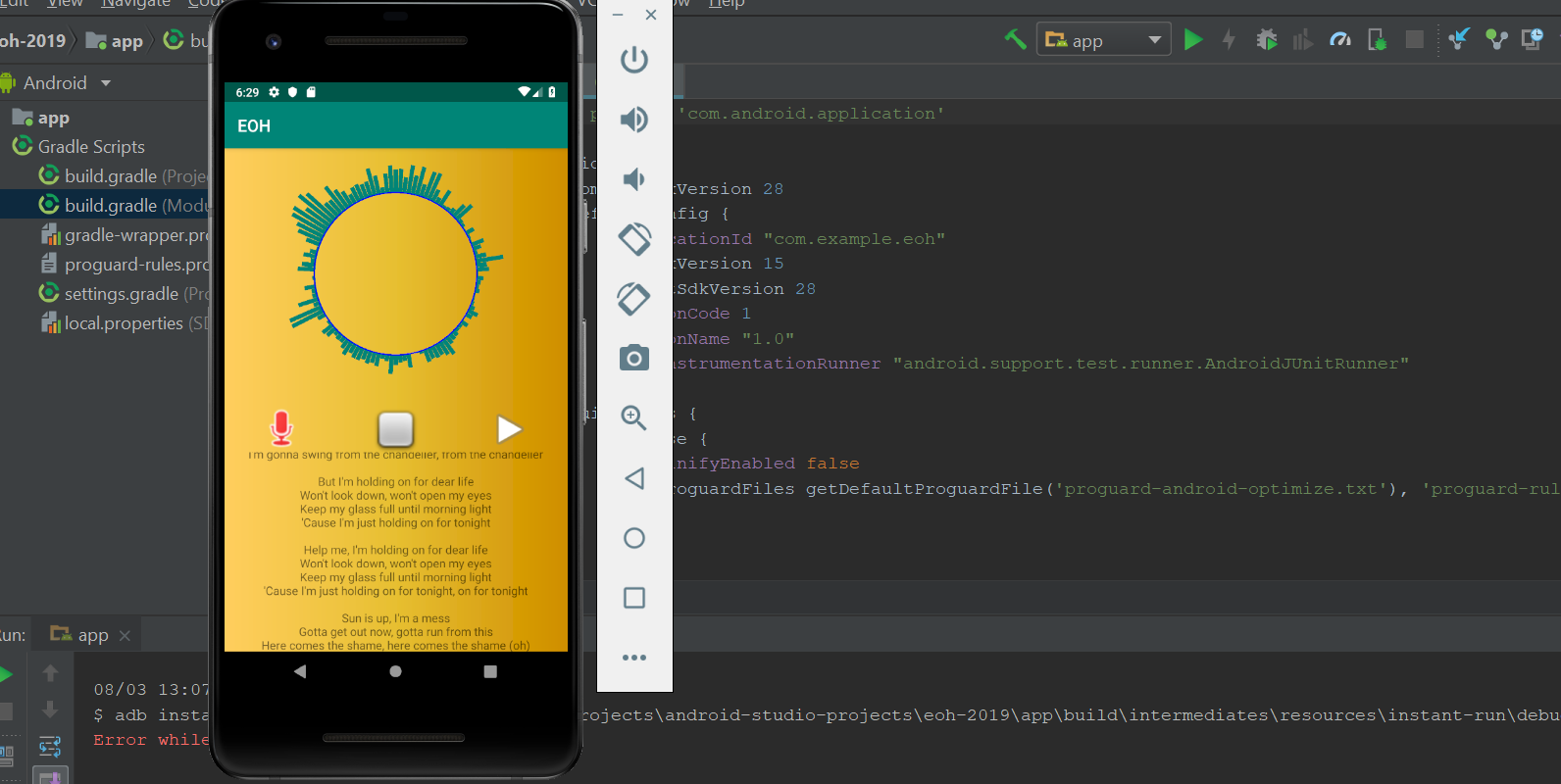The width and height of the screenshot is (1561, 784).
Task: Close the app tab in Run panel
Action: pos(125,636)
